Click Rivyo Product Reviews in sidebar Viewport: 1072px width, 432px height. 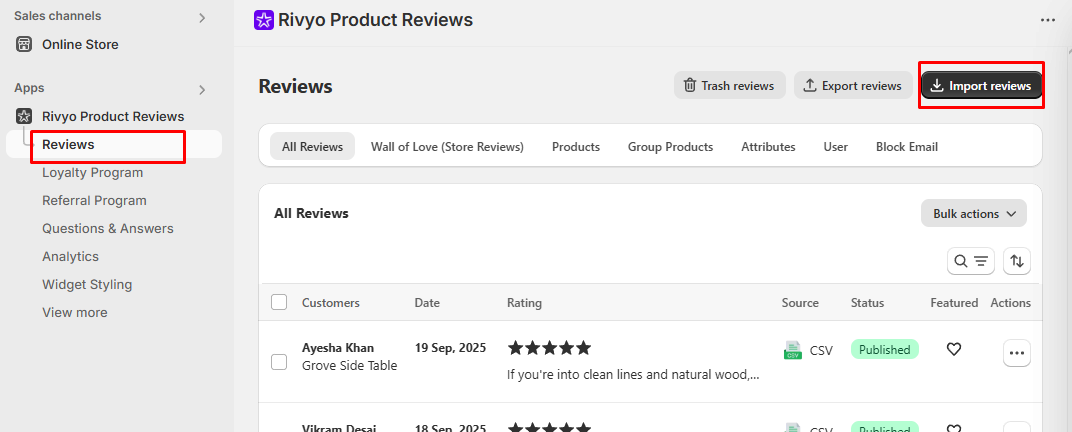tap(113, 116)
